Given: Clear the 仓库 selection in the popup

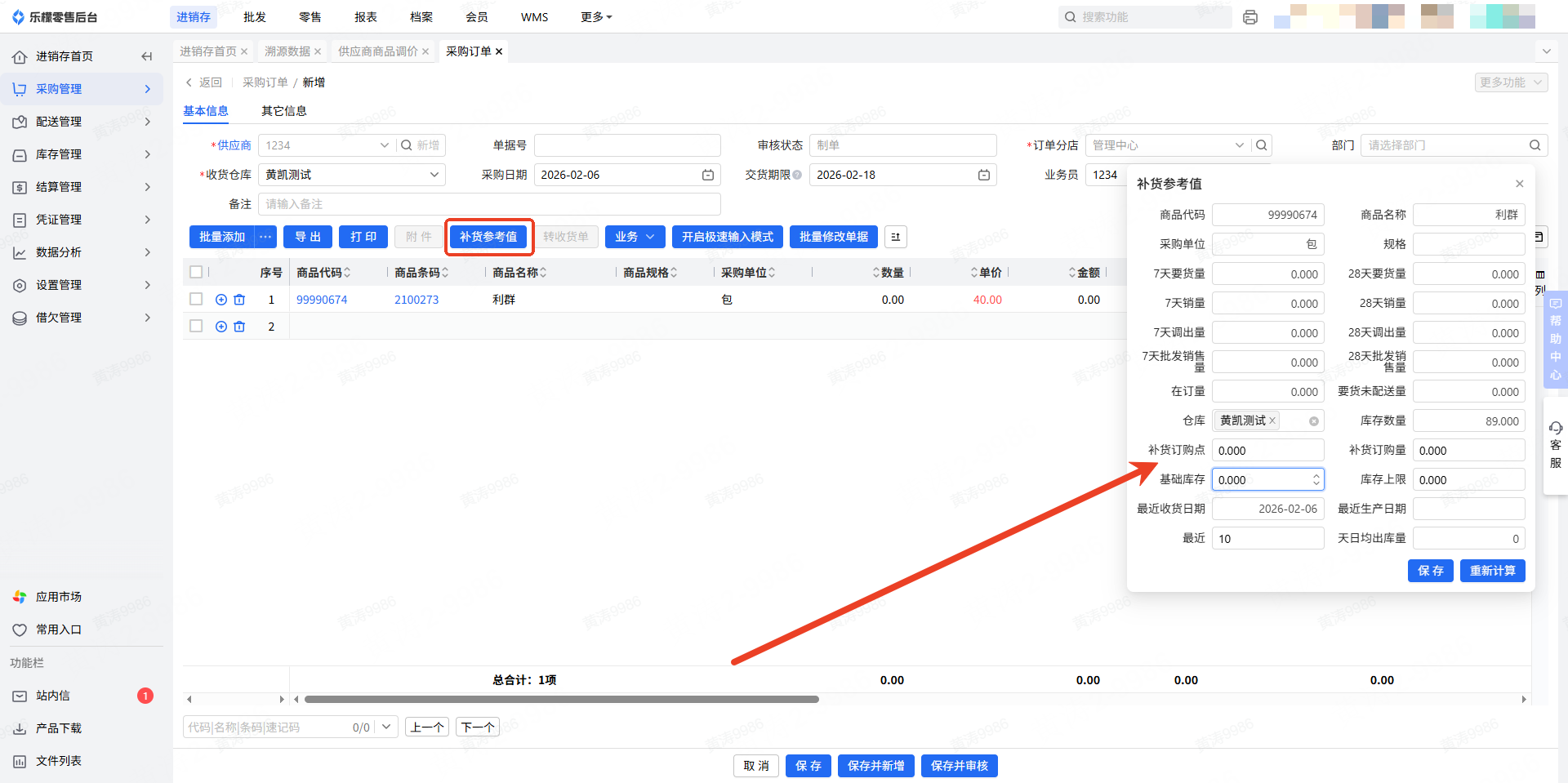Looking at the screenshot, I should coord(1314,421).
